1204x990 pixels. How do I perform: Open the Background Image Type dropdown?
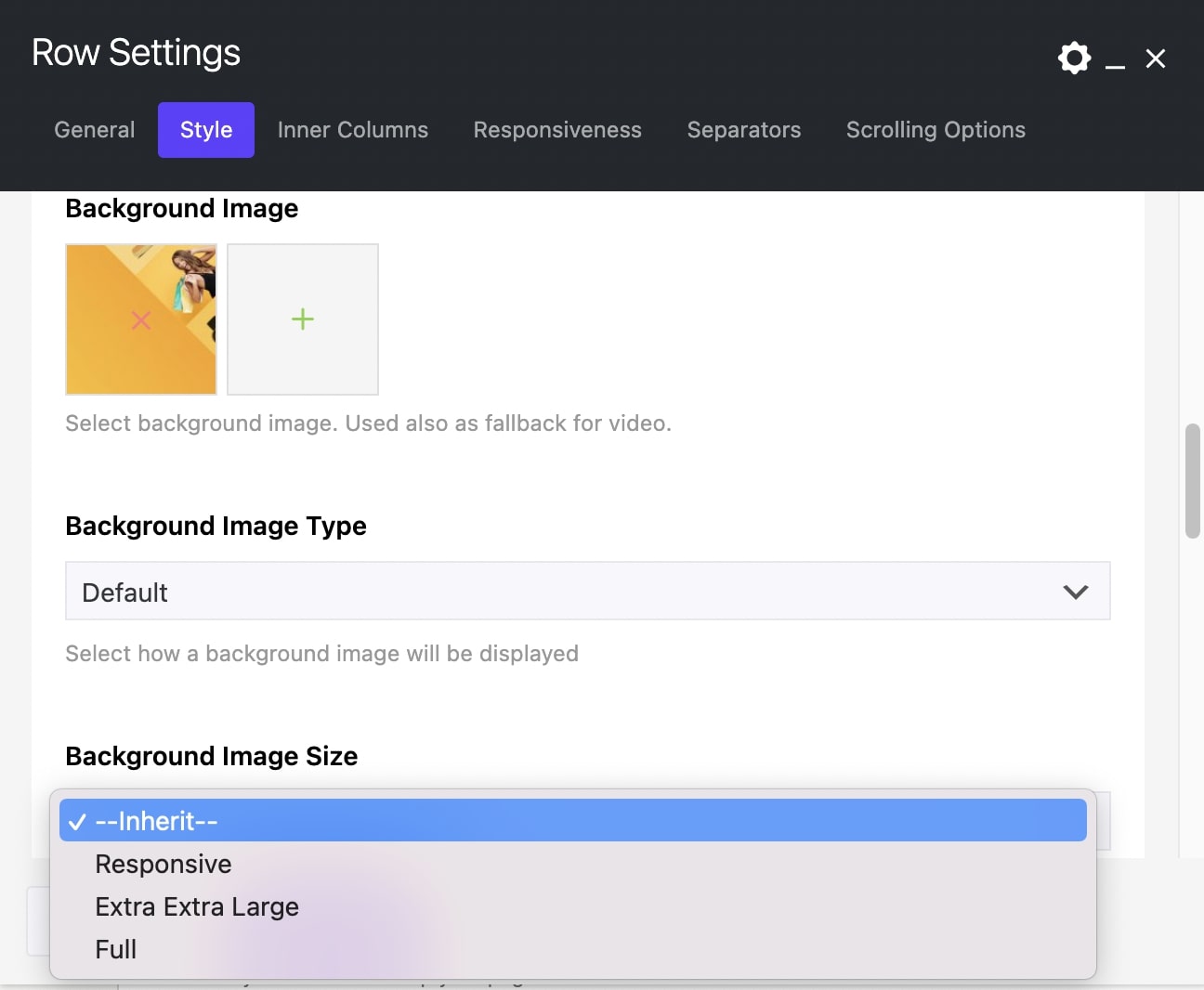(x=587, y=591)
